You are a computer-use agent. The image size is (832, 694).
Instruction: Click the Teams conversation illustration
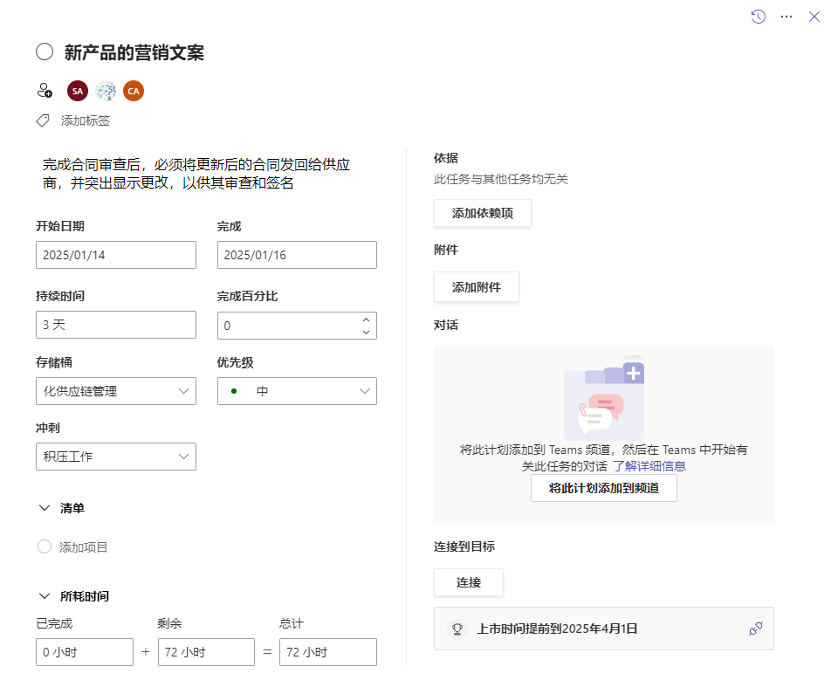[x=604, y=398]
